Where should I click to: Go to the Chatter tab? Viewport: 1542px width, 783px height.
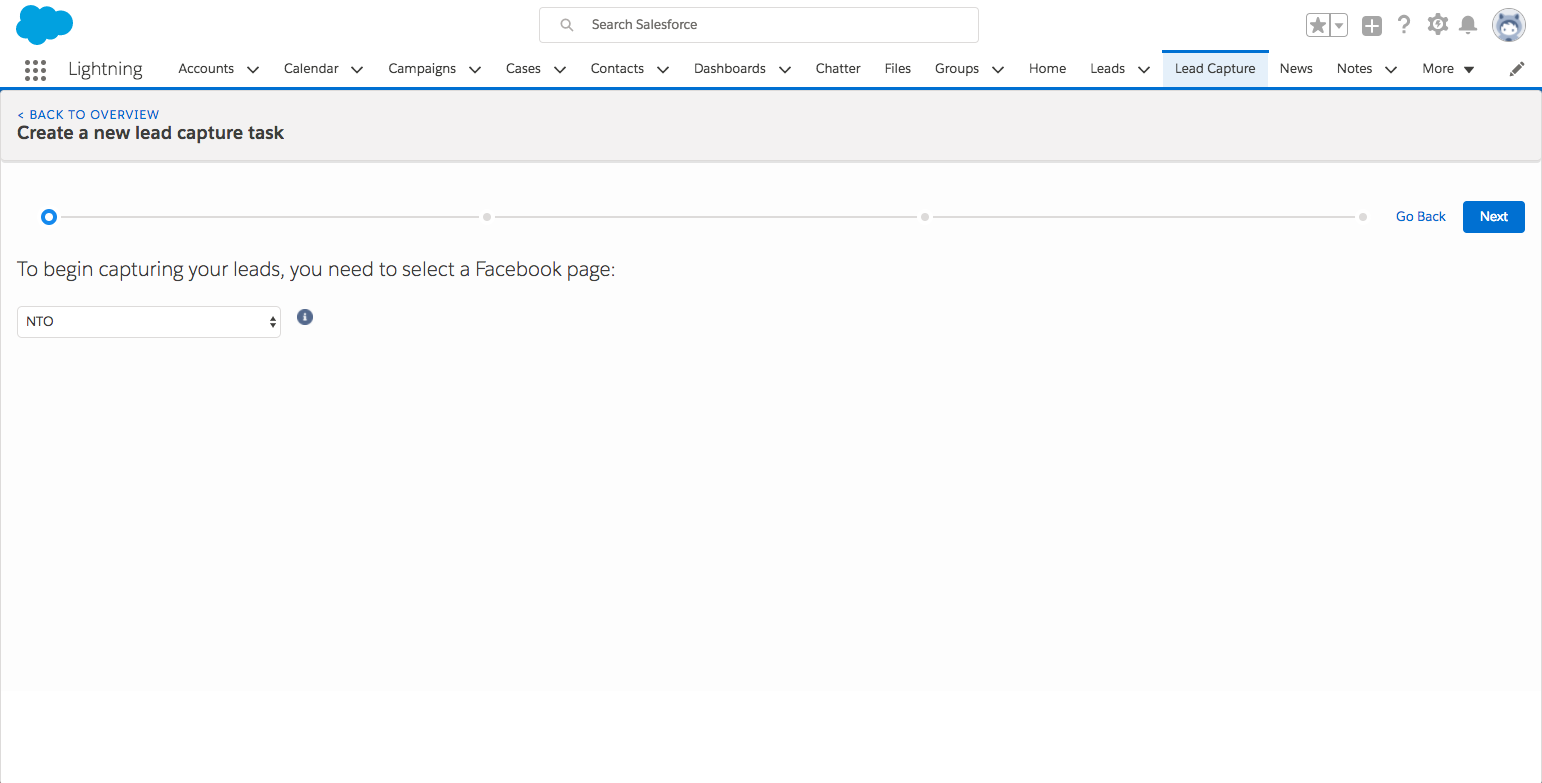pos(838,69)
